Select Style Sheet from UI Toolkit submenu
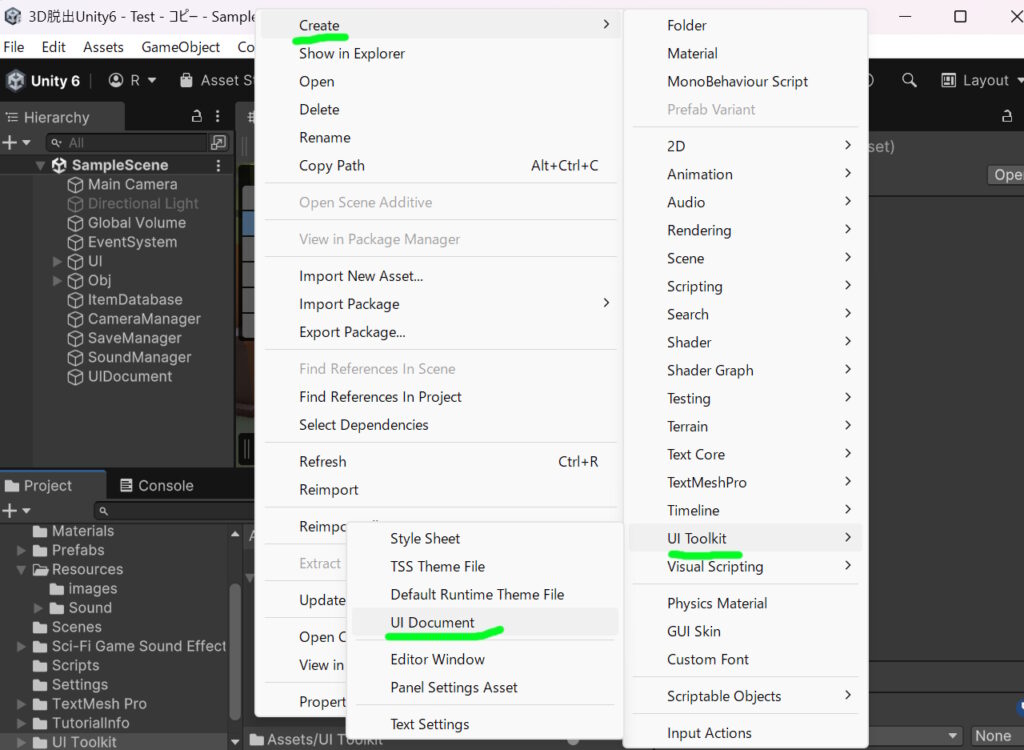Image resolution: width=1024 pixels, height=750 pixels. (485, 538)
